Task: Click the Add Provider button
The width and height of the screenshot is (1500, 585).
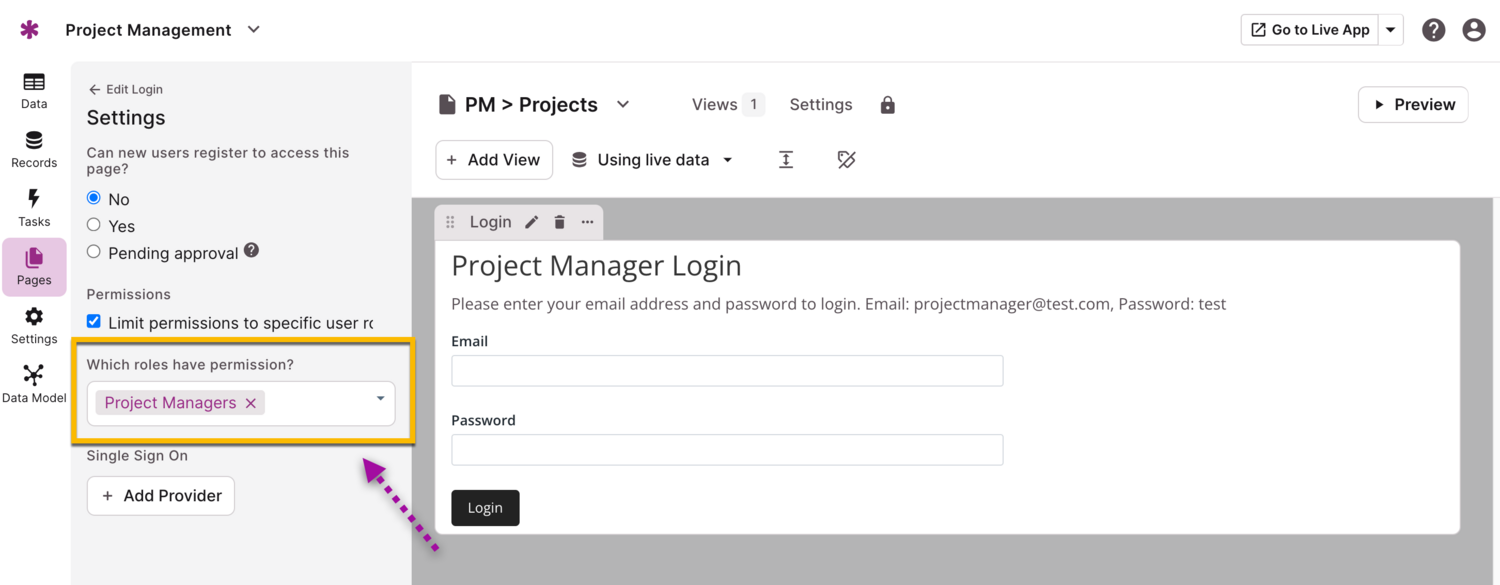Action: point(161,496)
